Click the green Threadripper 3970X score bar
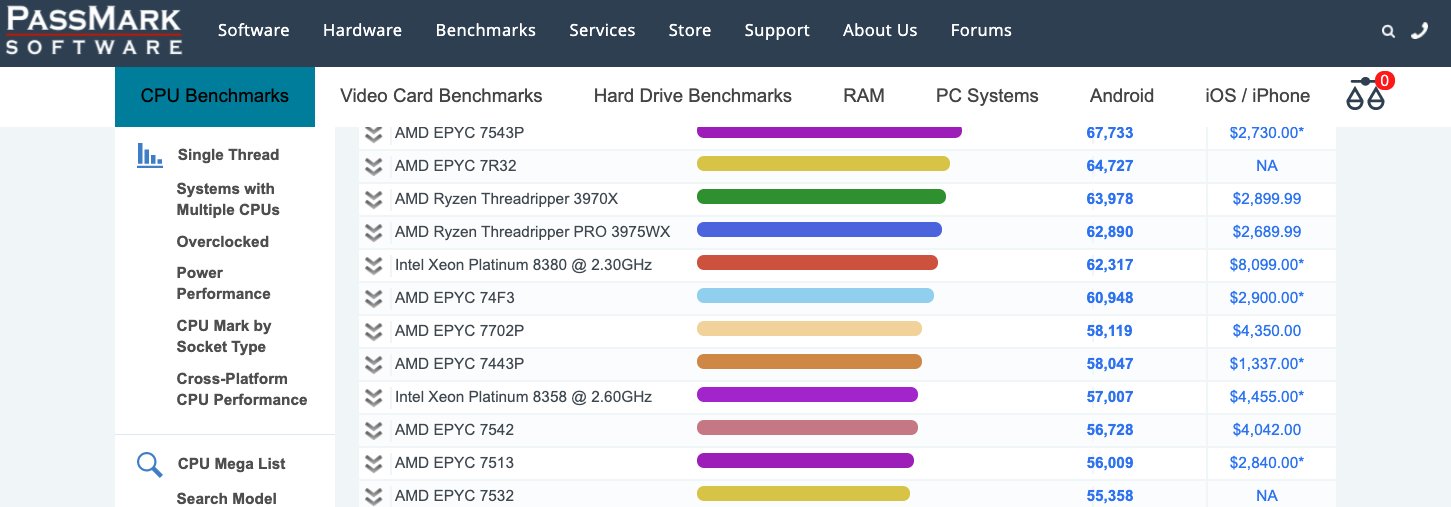This screenshot has height=507, width=1451. coord(821,197)
